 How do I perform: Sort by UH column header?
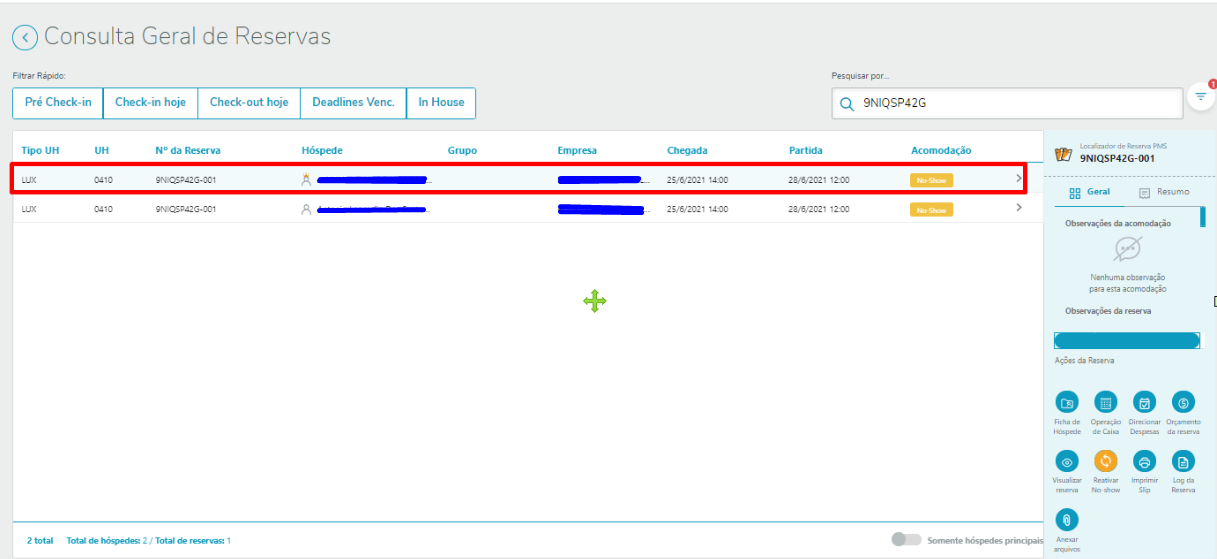(x=102, y=150)
